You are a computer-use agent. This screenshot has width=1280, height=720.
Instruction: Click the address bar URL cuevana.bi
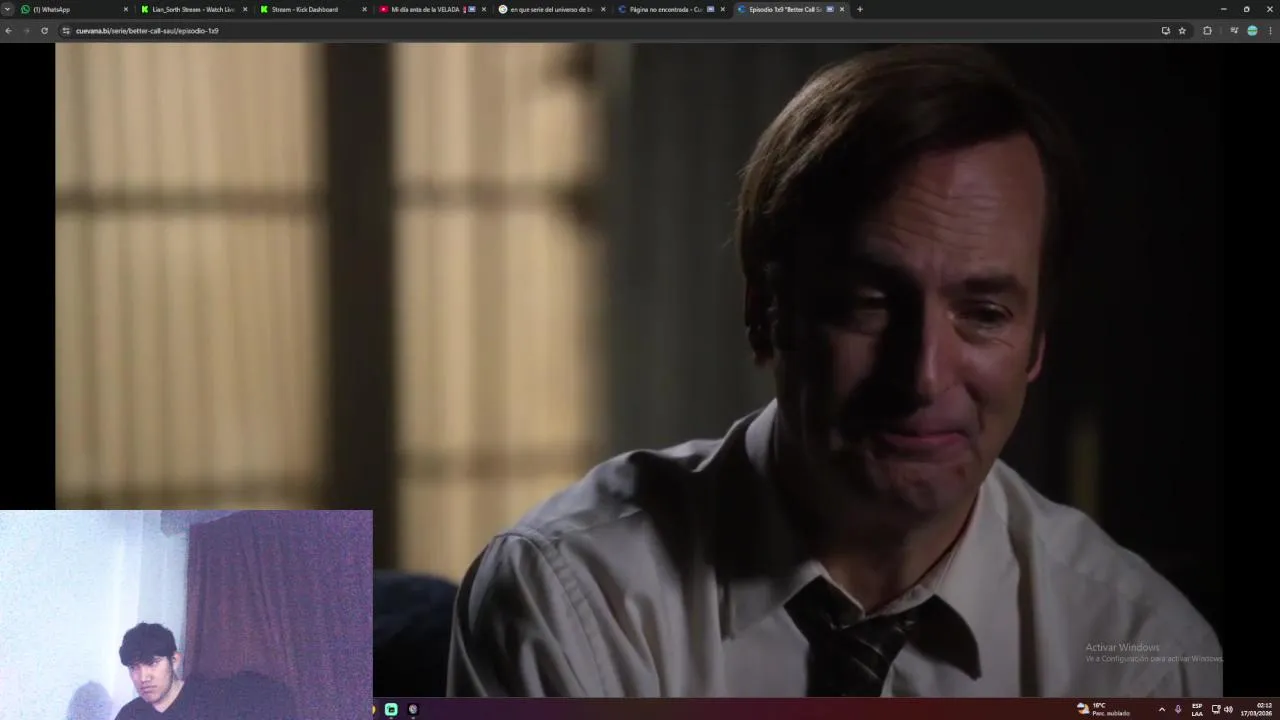coord(147,31)
